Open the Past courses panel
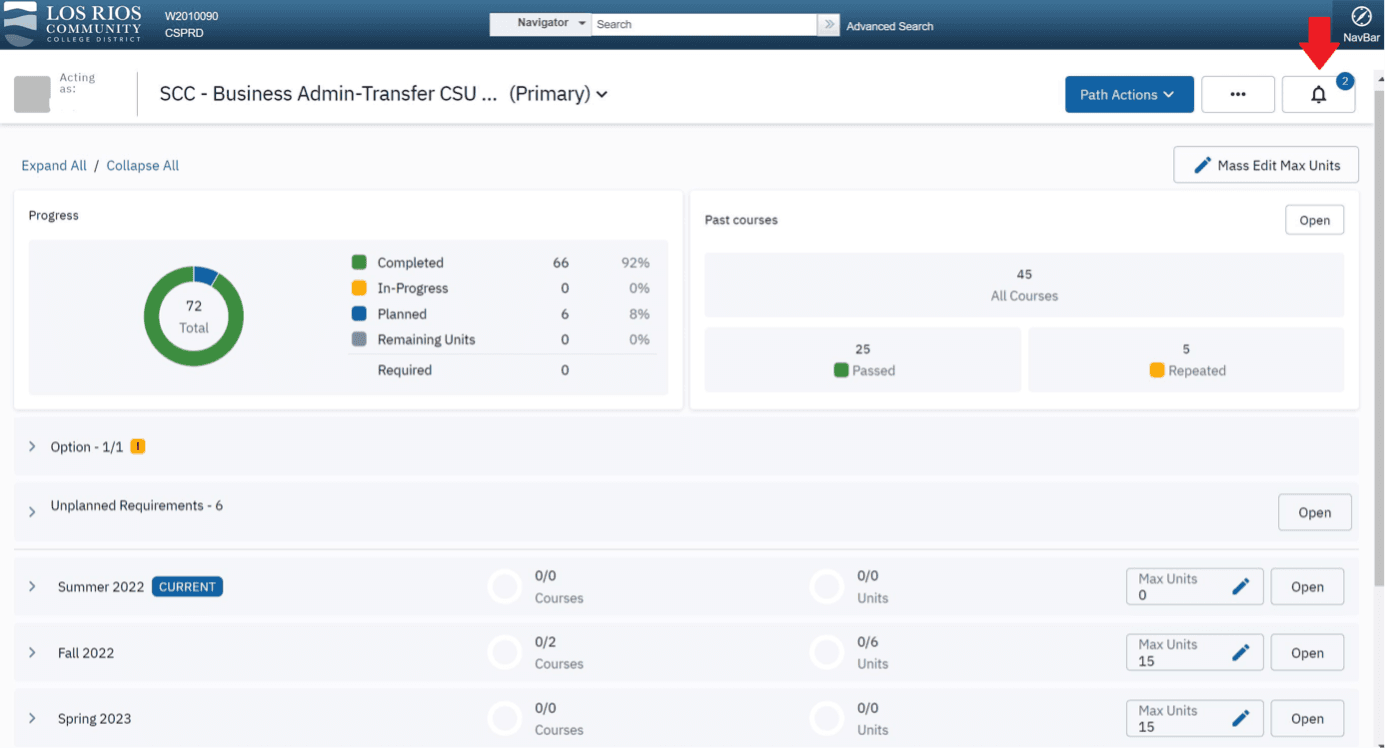The width and height of the screenshot is (1387, 751). tap(1314, 220)
